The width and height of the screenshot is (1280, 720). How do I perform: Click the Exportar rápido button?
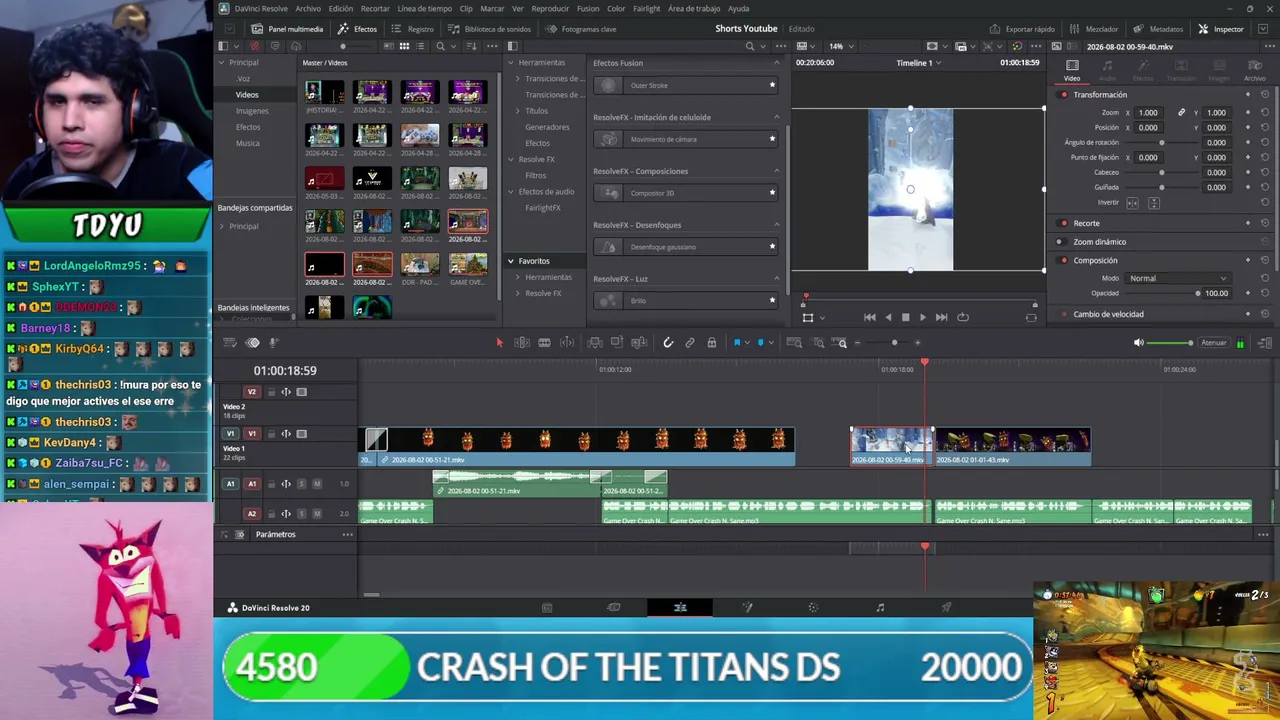1022,29
